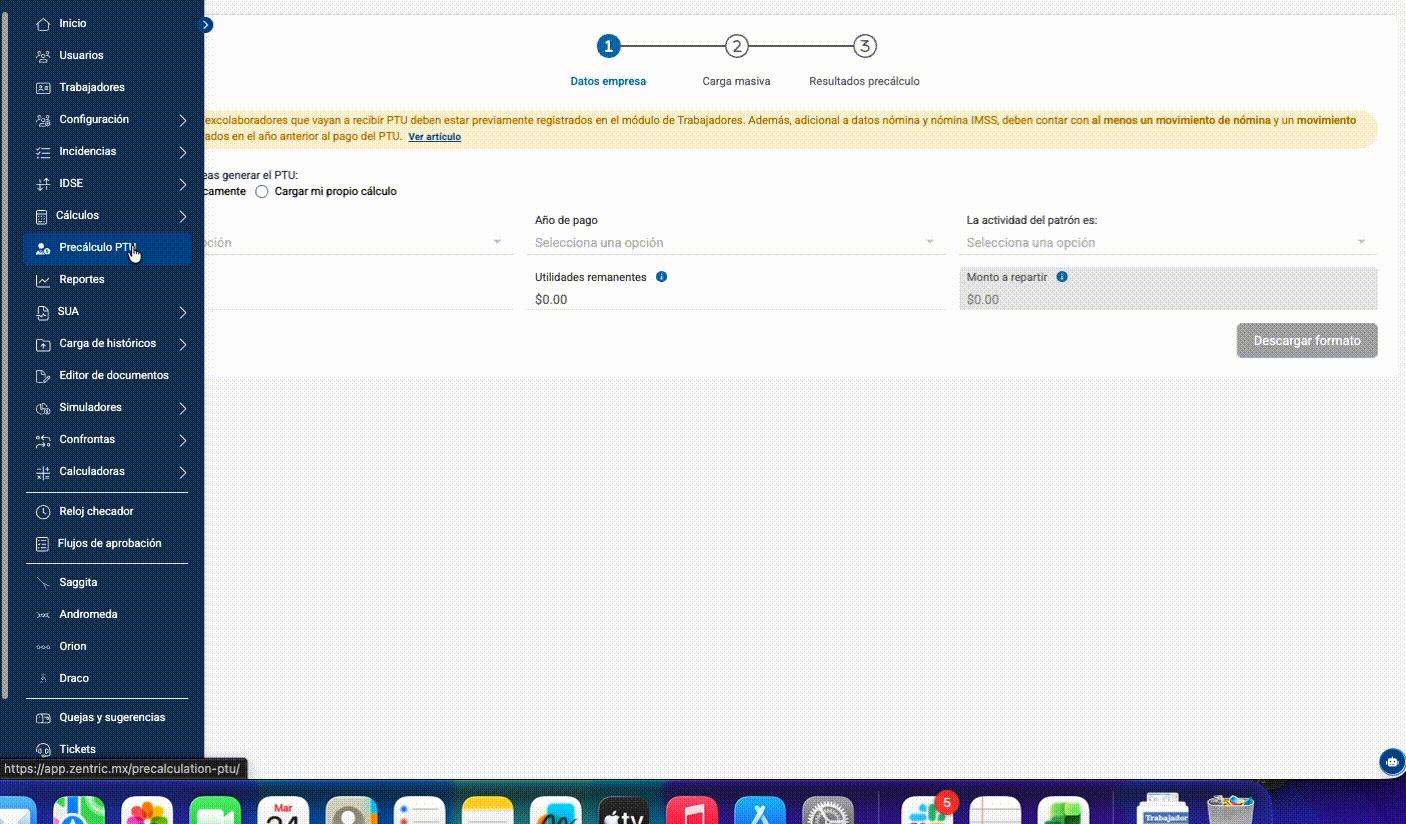Viewport: 1406px width, 824px height.
Task: Open Reloj checador clock icon
Action: point(42,511)
